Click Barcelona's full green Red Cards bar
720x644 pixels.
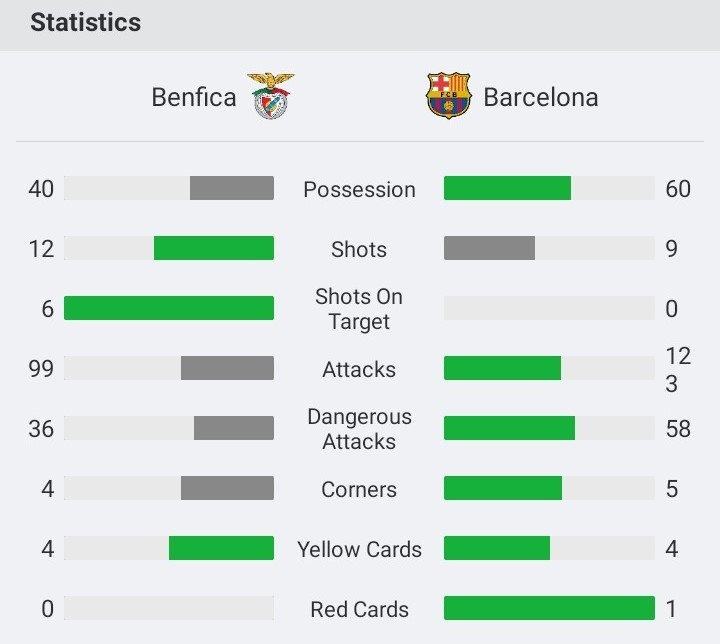[549, 608]
